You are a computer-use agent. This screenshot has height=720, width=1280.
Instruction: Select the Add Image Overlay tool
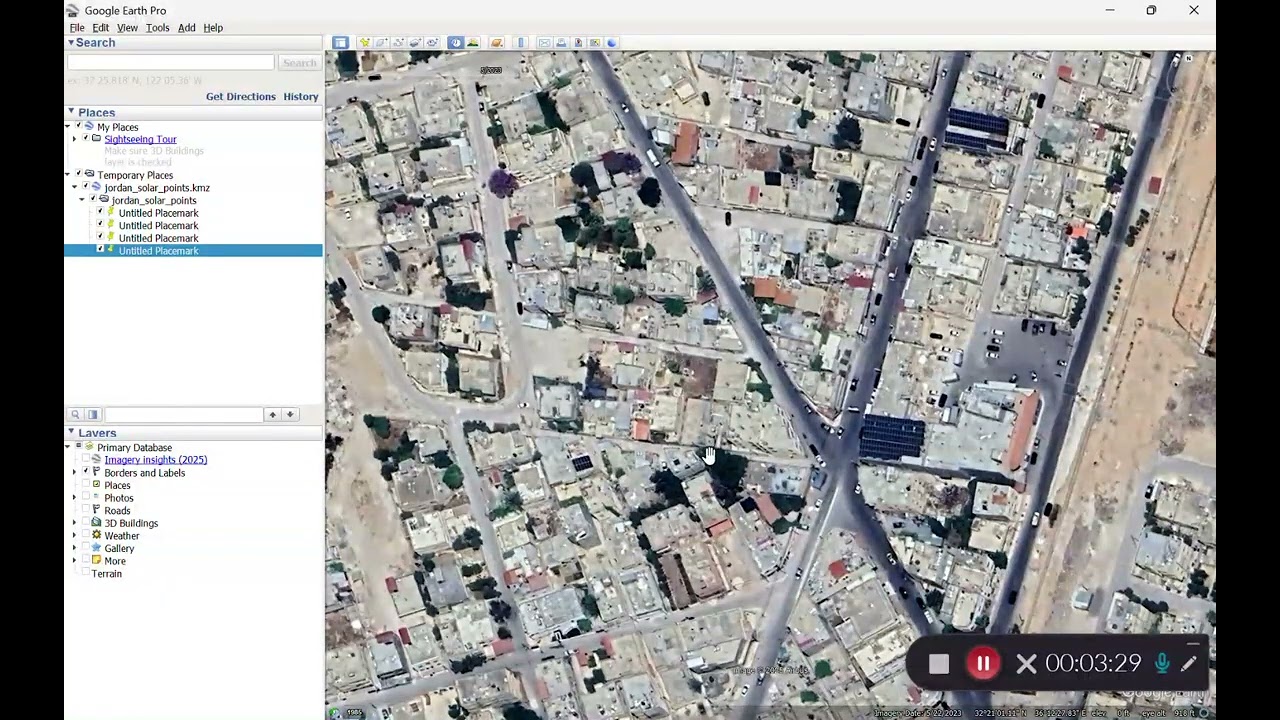(x=415, y=43)
